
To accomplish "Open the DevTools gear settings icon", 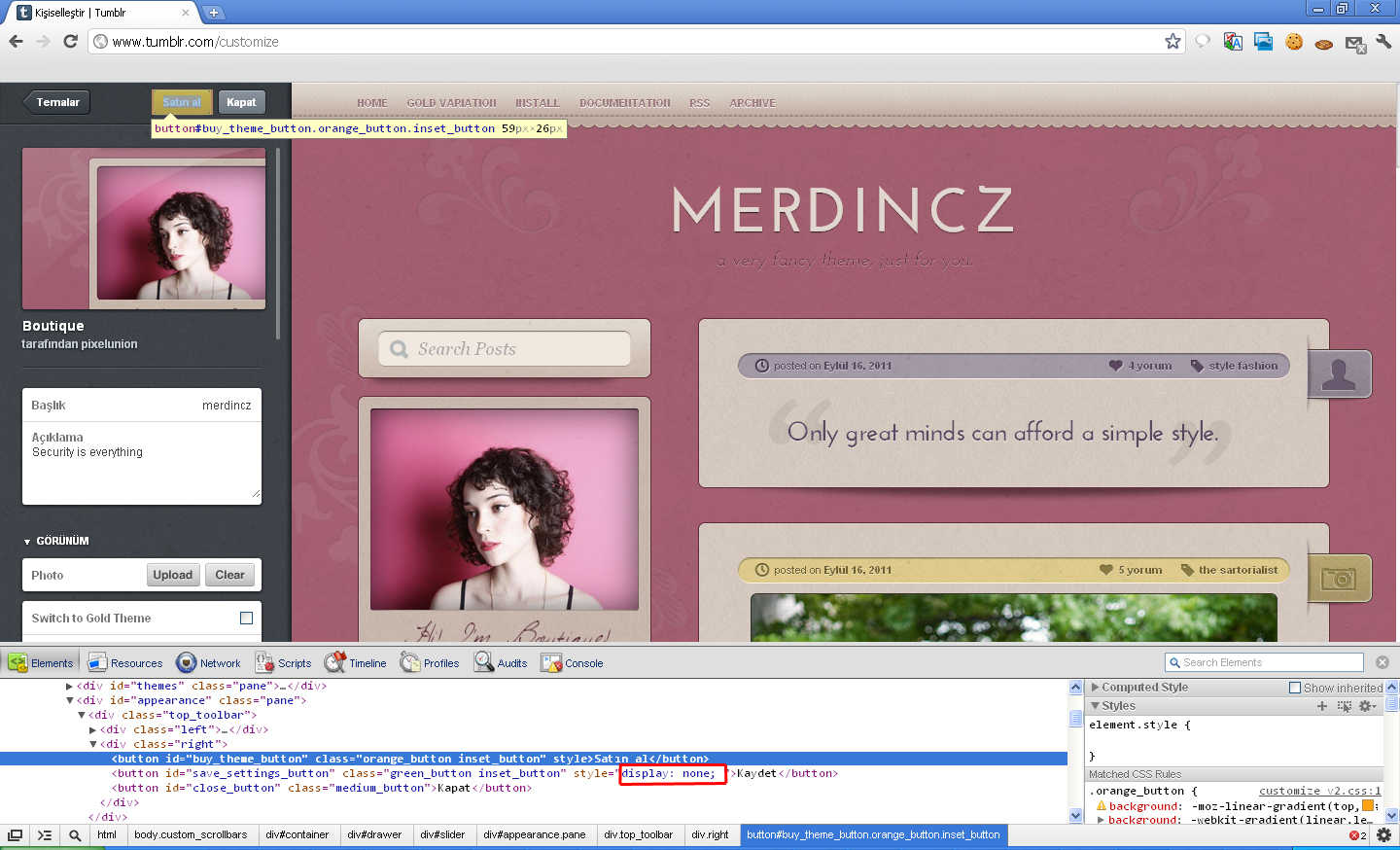I will [x=1383, y=834].
